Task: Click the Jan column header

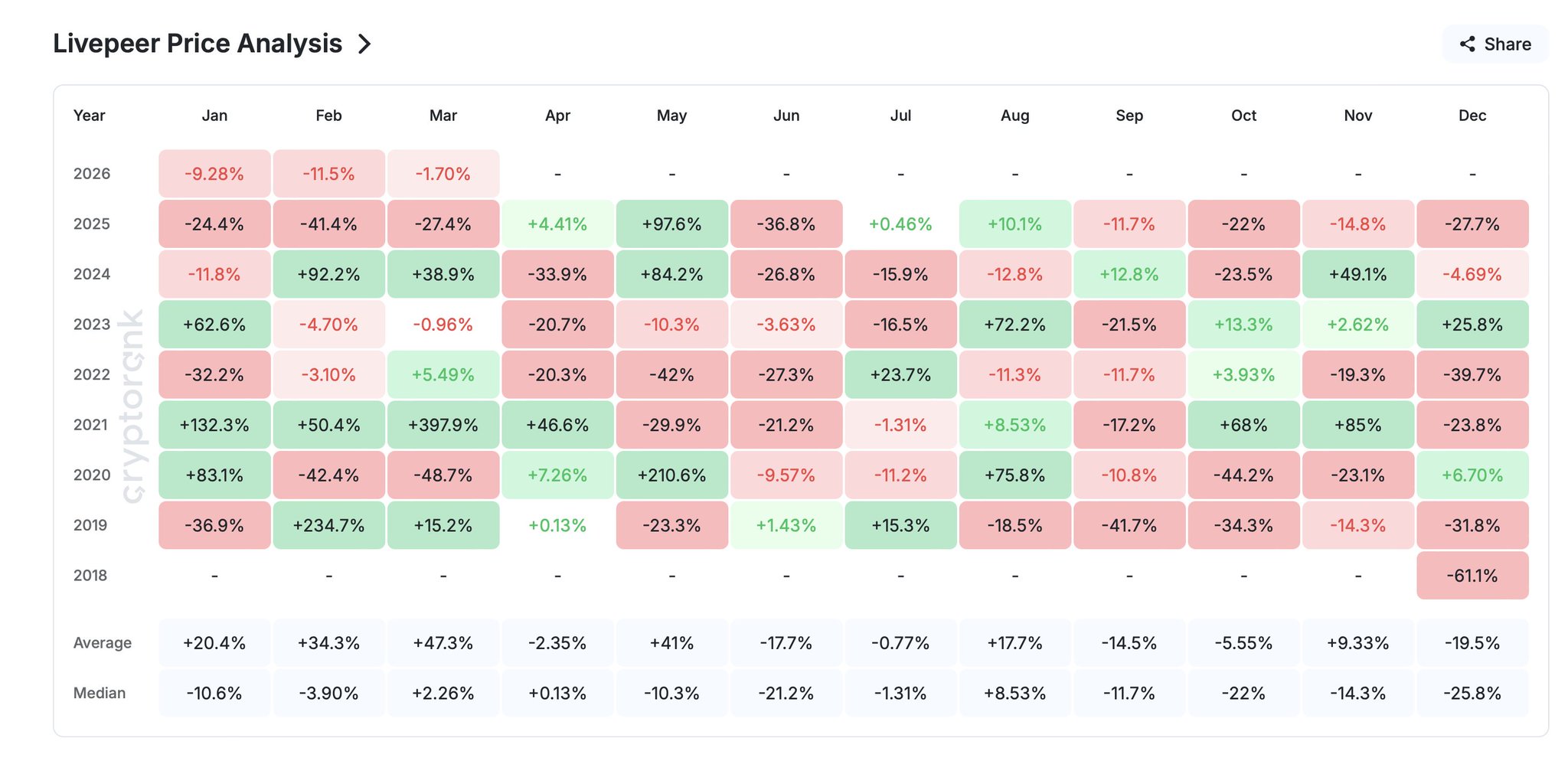Action: (214, 116)
